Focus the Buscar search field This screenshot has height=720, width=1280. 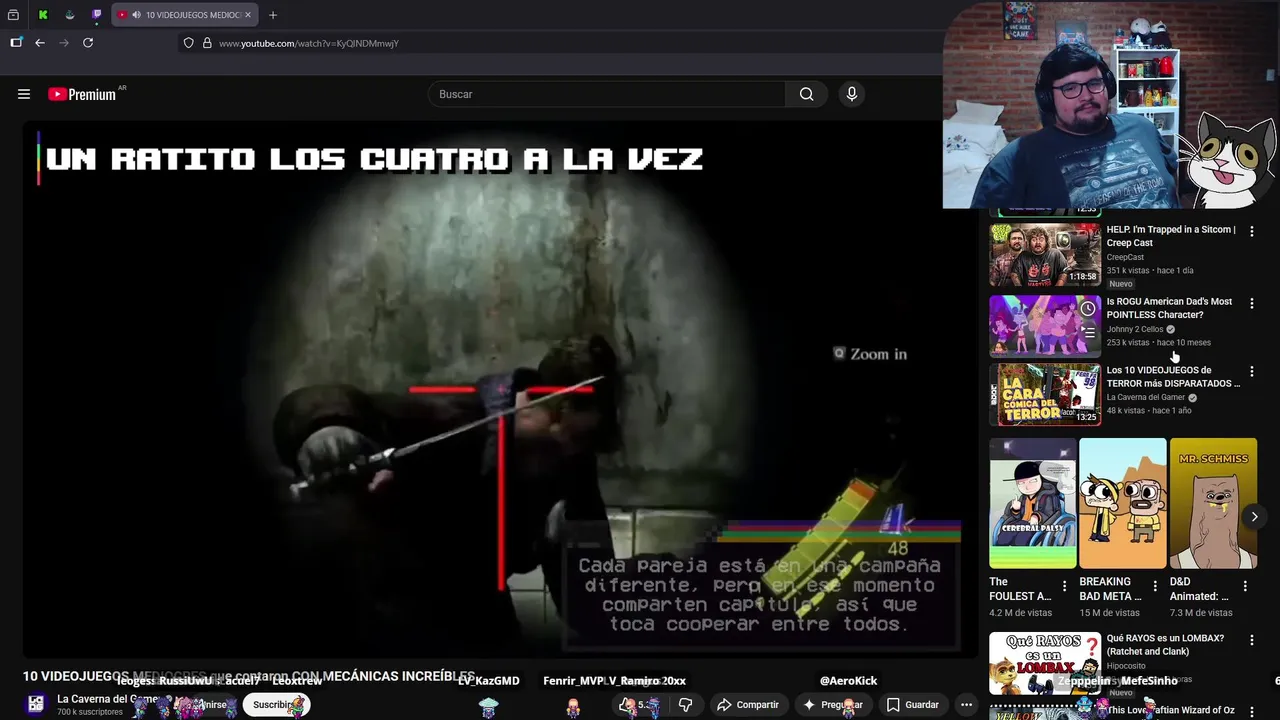point(607,94)
